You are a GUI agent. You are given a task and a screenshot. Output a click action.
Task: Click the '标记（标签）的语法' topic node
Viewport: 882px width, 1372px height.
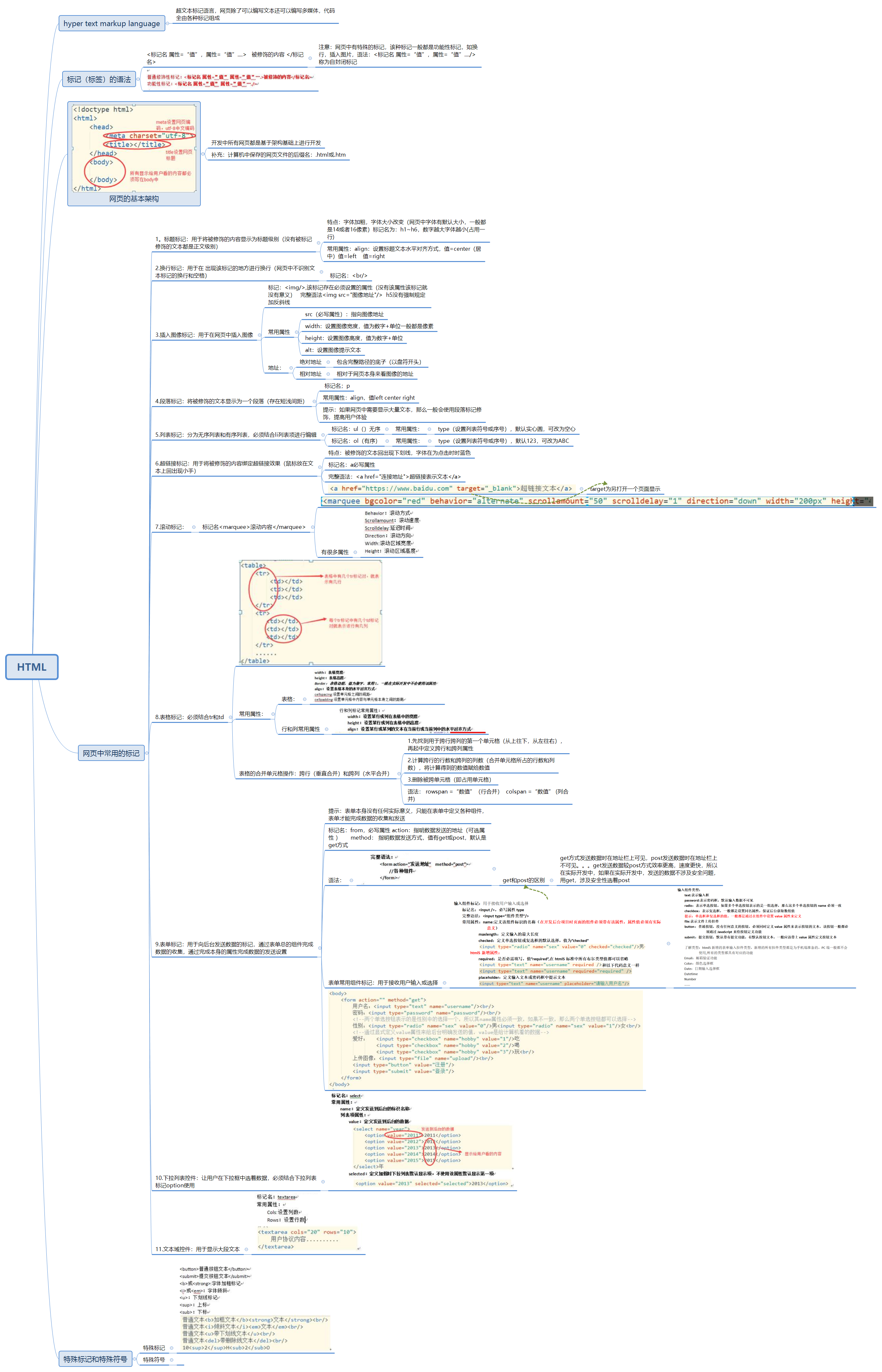tap(99, 80)
